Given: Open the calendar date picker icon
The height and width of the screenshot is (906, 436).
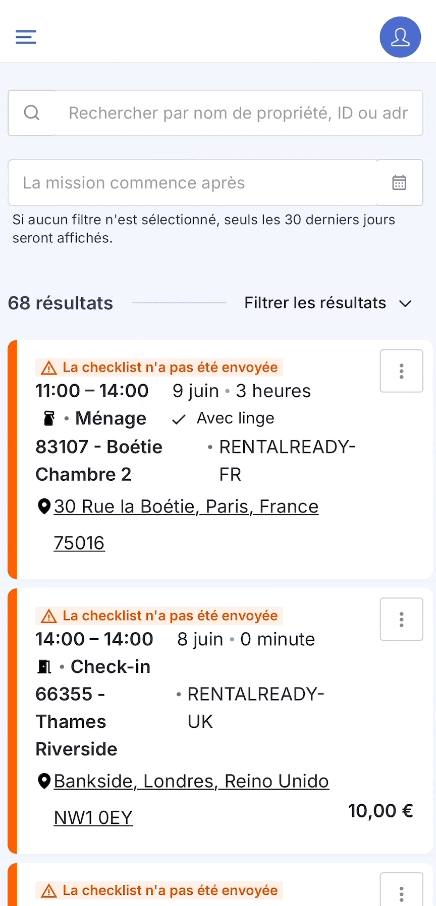Looking at the screenshot, I should tap(399, 183).
